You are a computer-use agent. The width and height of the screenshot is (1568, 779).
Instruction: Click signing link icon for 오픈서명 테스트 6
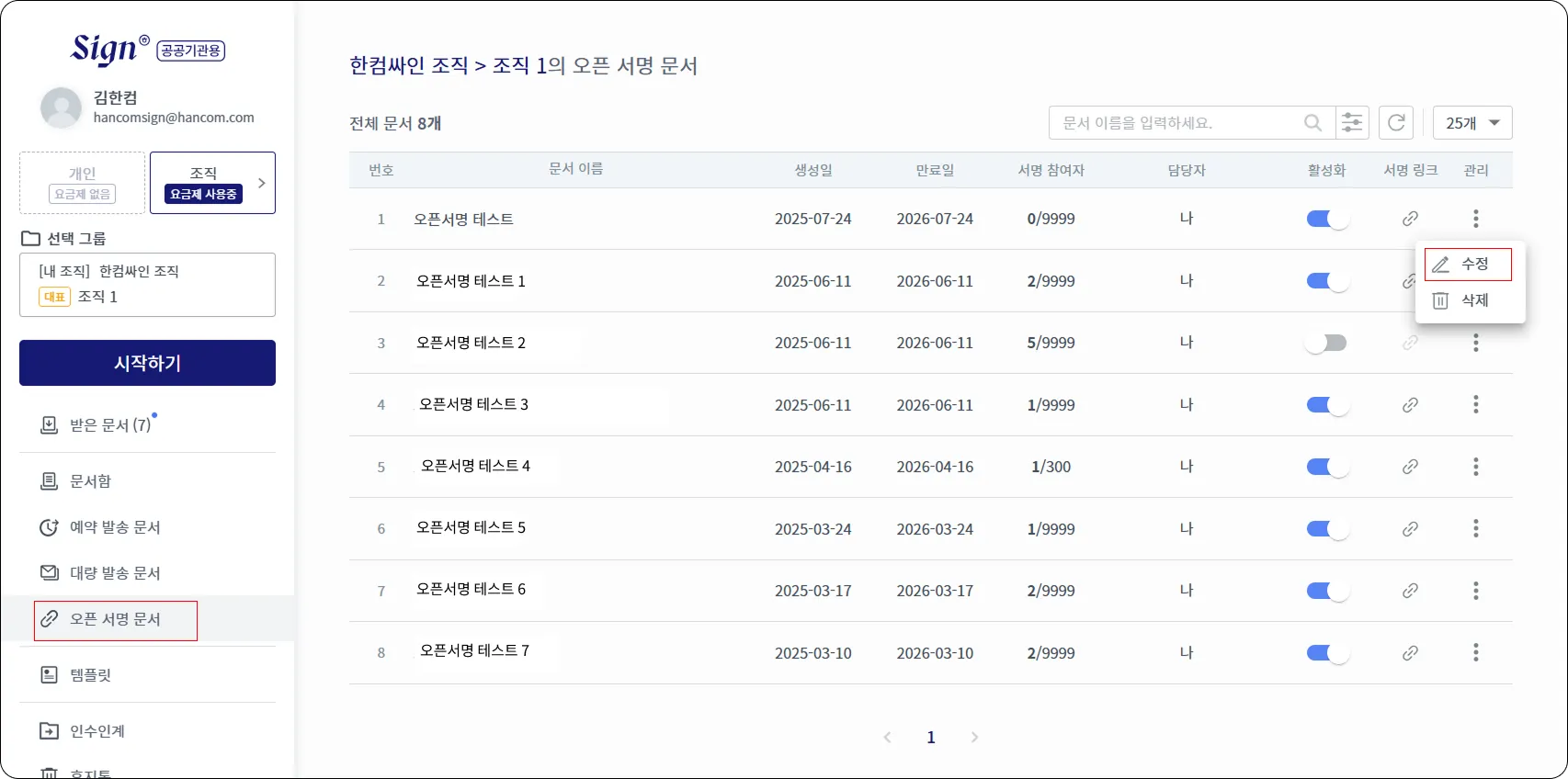[x=1410, y=591]
